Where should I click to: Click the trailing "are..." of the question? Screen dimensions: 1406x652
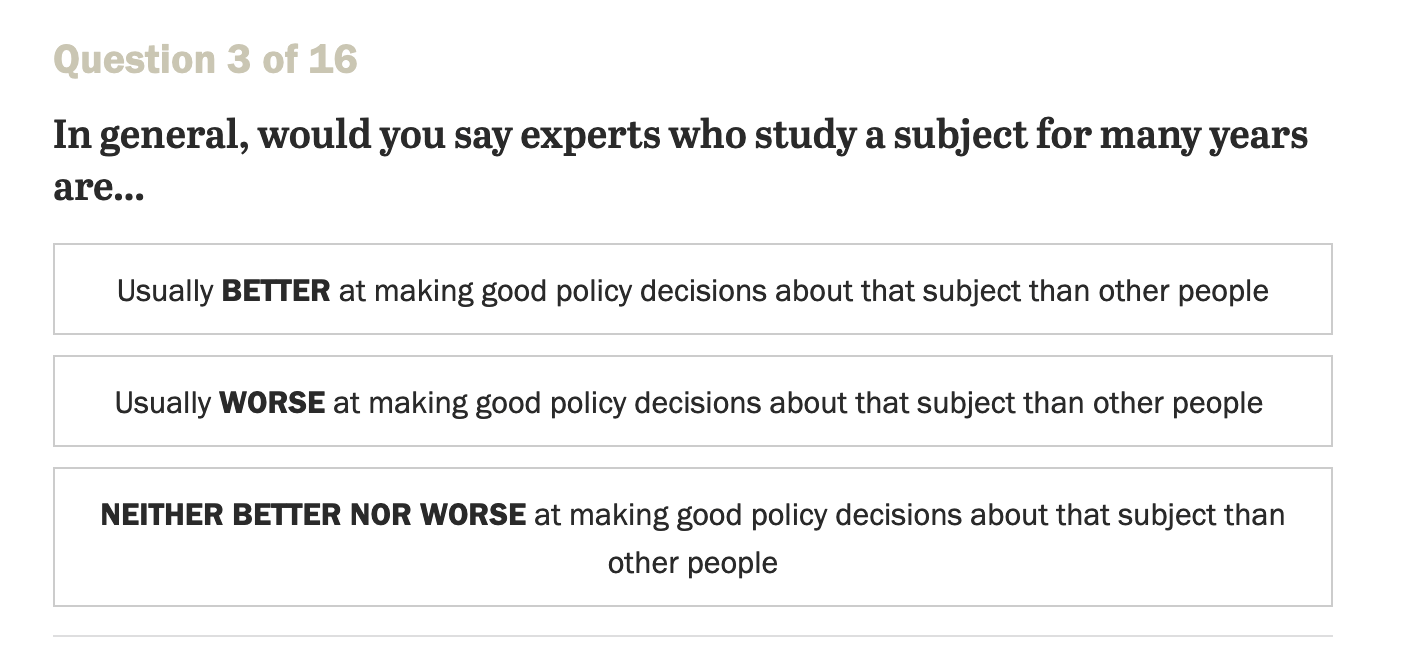coord(99,187)
